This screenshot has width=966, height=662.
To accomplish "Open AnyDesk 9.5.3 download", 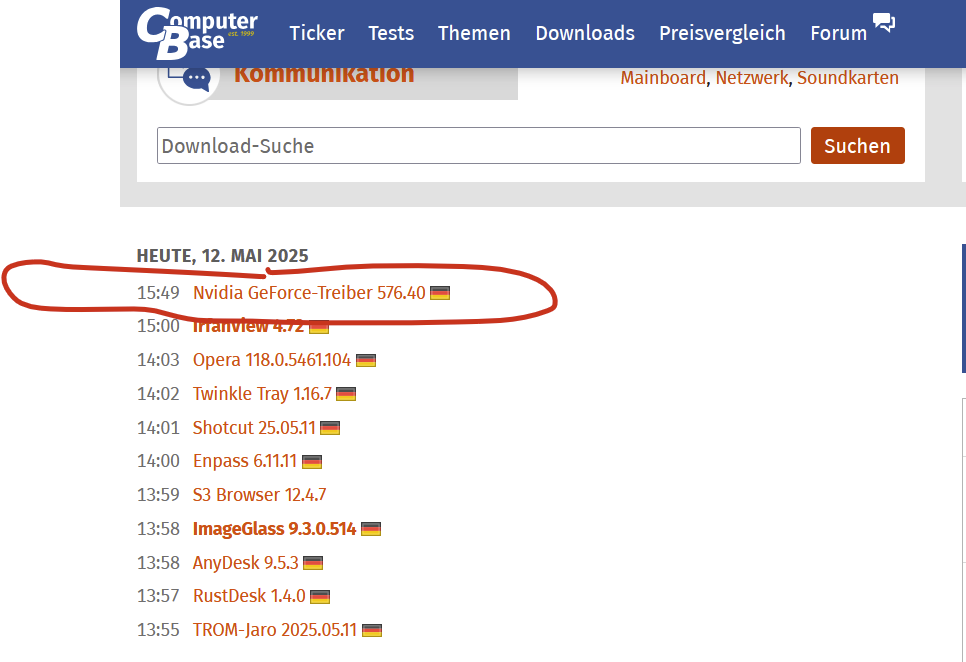I will click(245, 562).
